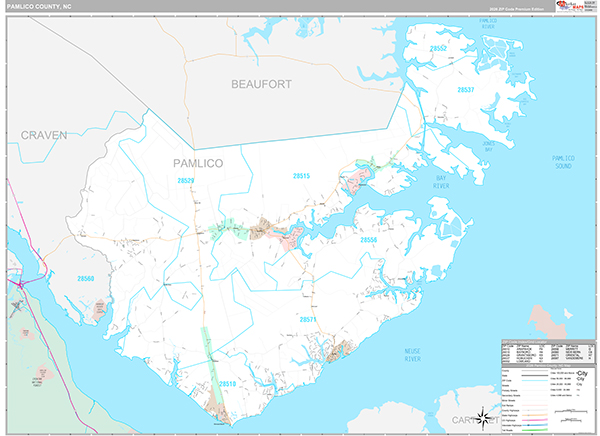Click the Pamlico County, NC title header
600x436 pixels.
point(39,7)
